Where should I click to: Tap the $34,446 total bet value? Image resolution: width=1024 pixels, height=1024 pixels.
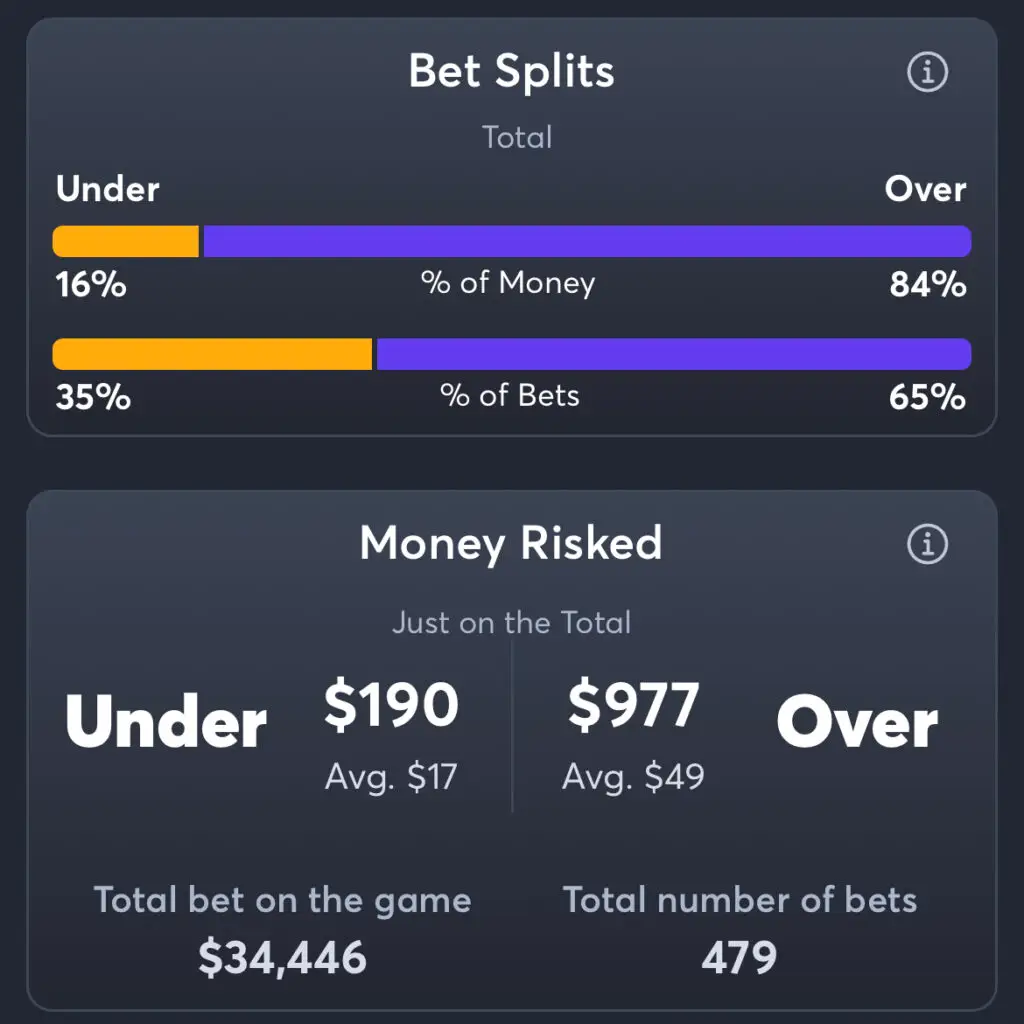click(x=282, y=958)
